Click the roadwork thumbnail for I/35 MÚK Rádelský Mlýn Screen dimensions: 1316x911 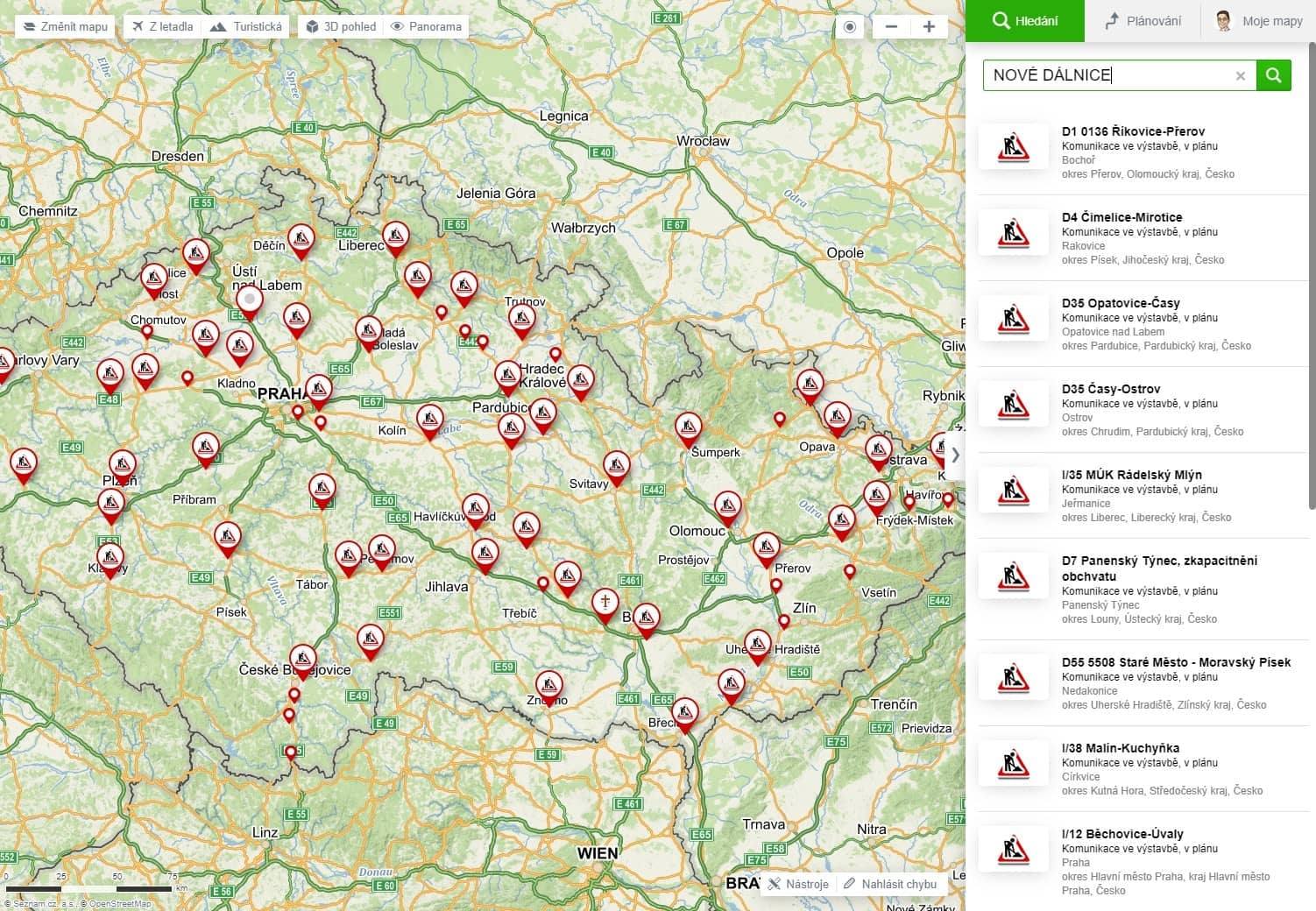click(x=1014, y=490)
